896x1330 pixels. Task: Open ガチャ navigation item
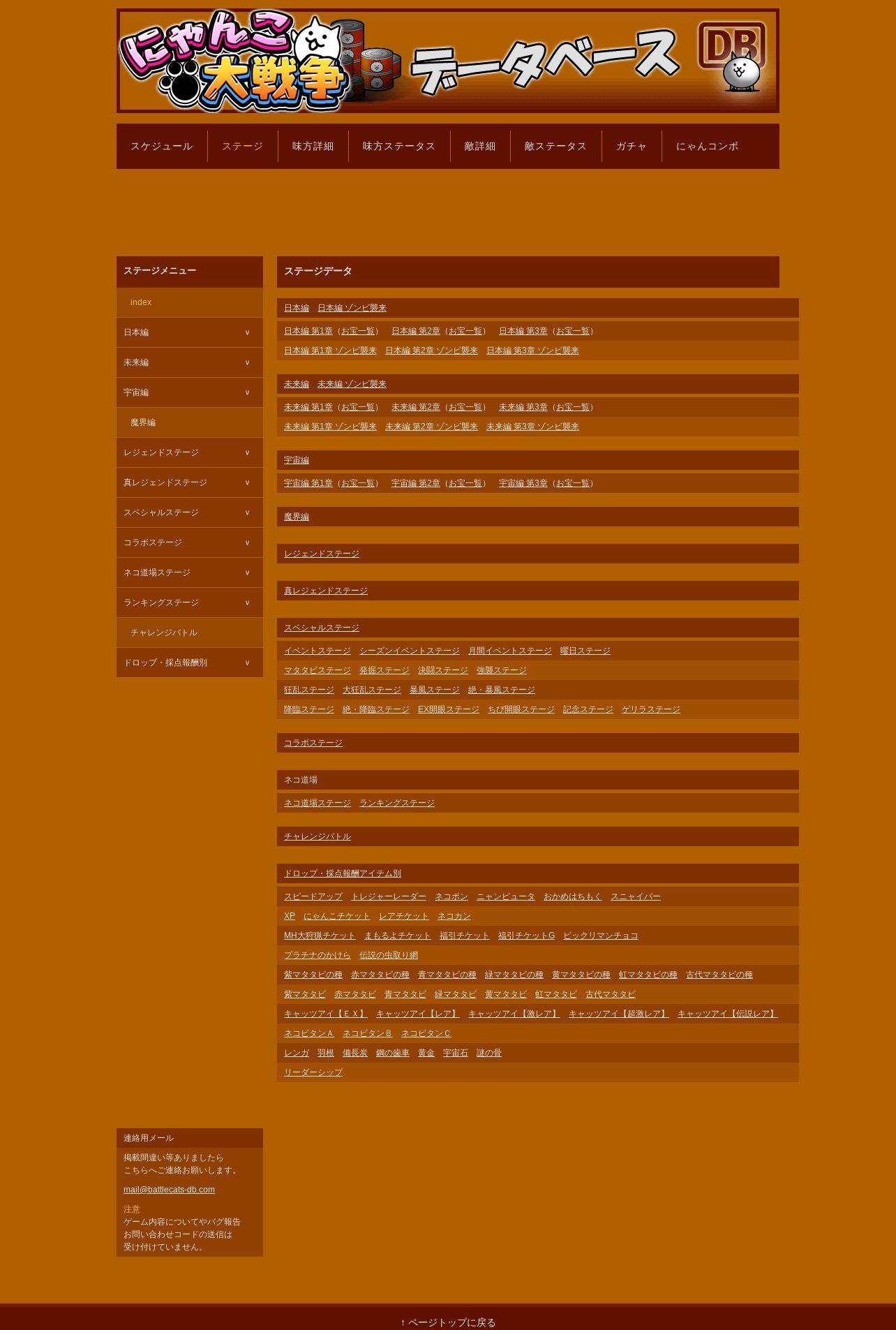click(x=632, y=147)
